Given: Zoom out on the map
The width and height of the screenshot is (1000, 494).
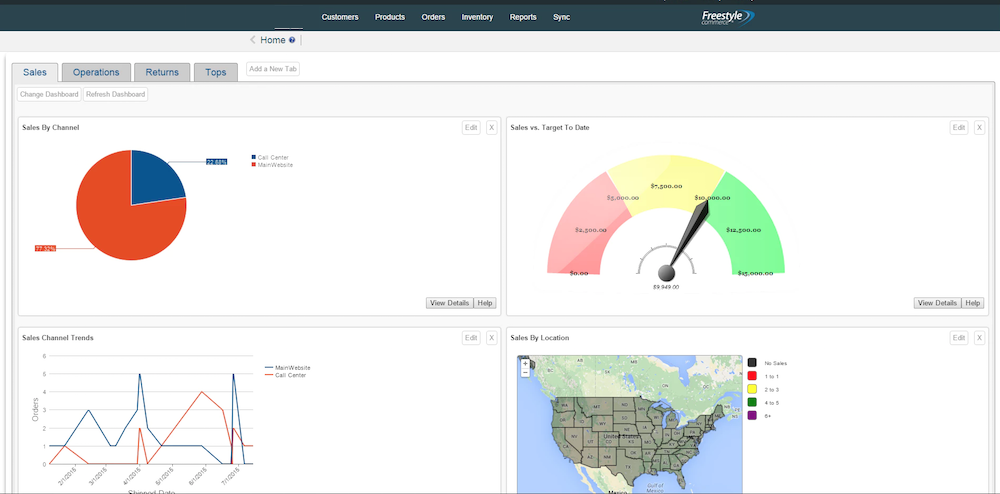Looking at the screenshot, I should click(525, 372).
